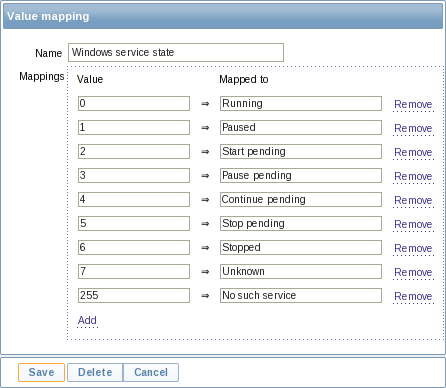Viewport: 446px width, 388px height.
Task: Click the 'Pause pending' mapped-to field
Action: tap(301, 175)
